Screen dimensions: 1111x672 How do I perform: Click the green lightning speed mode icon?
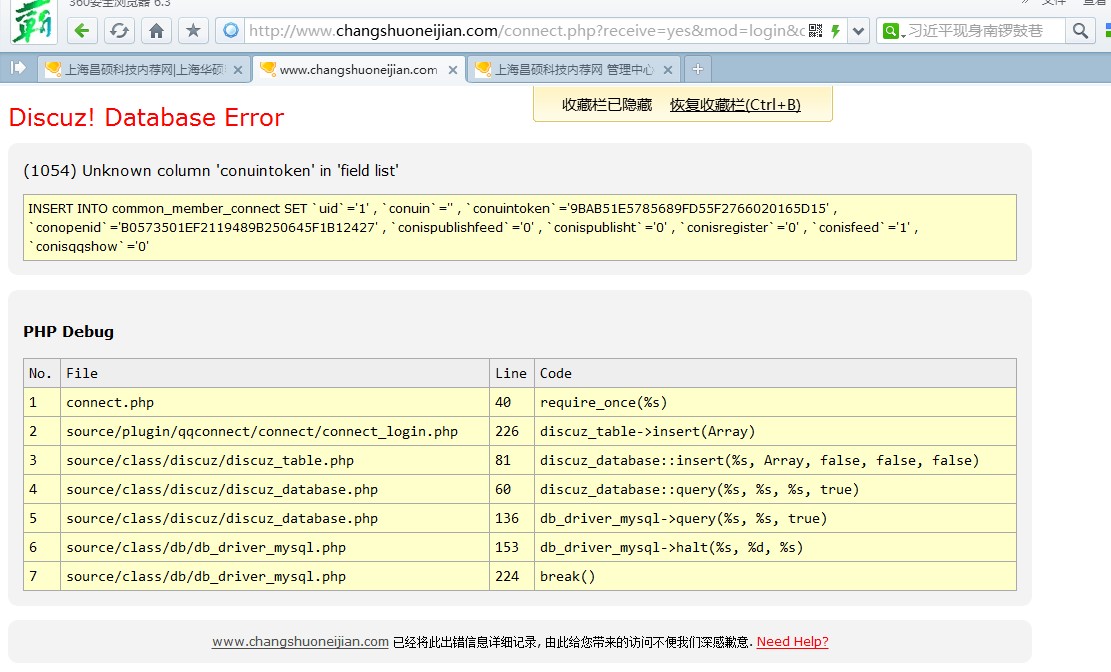(836, 31)
